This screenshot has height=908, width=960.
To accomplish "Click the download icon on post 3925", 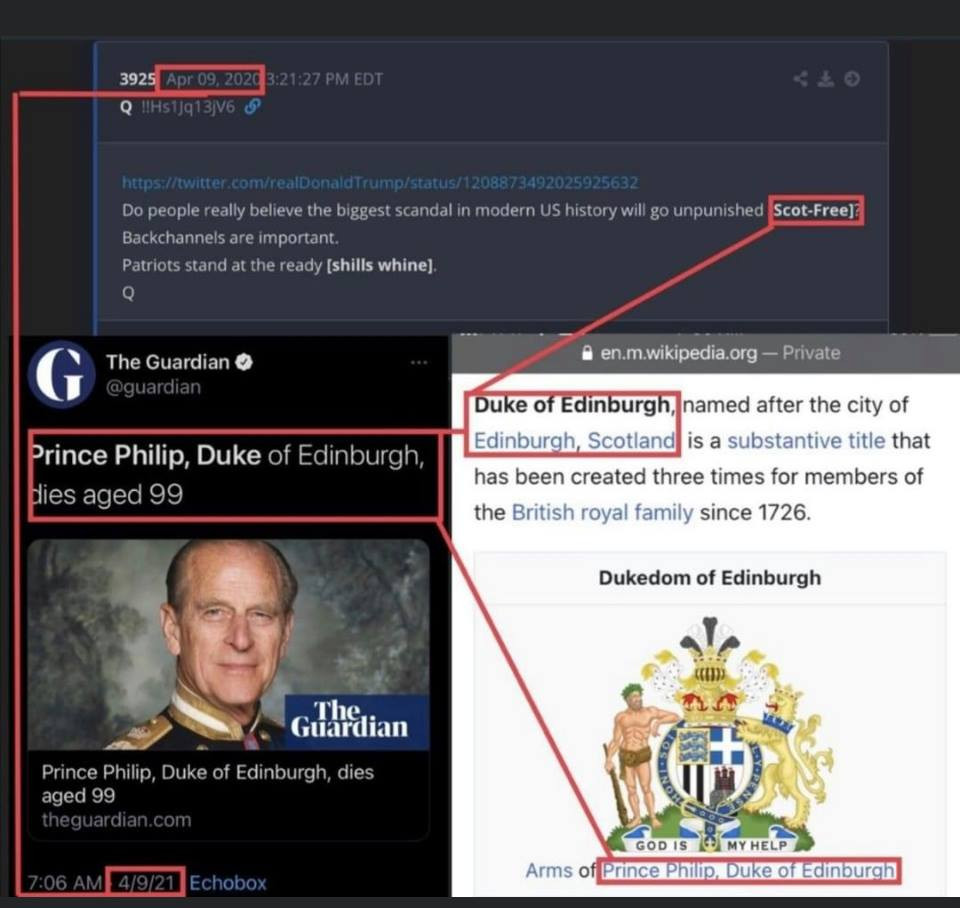I will click(826, 78).
